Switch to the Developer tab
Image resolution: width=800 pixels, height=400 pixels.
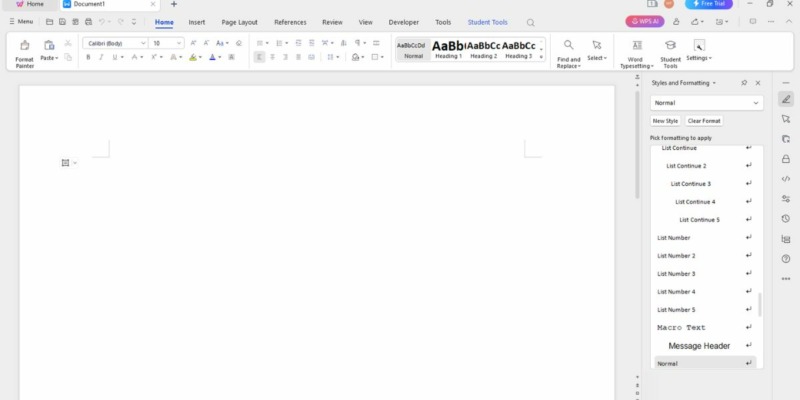tap(404, 22)
